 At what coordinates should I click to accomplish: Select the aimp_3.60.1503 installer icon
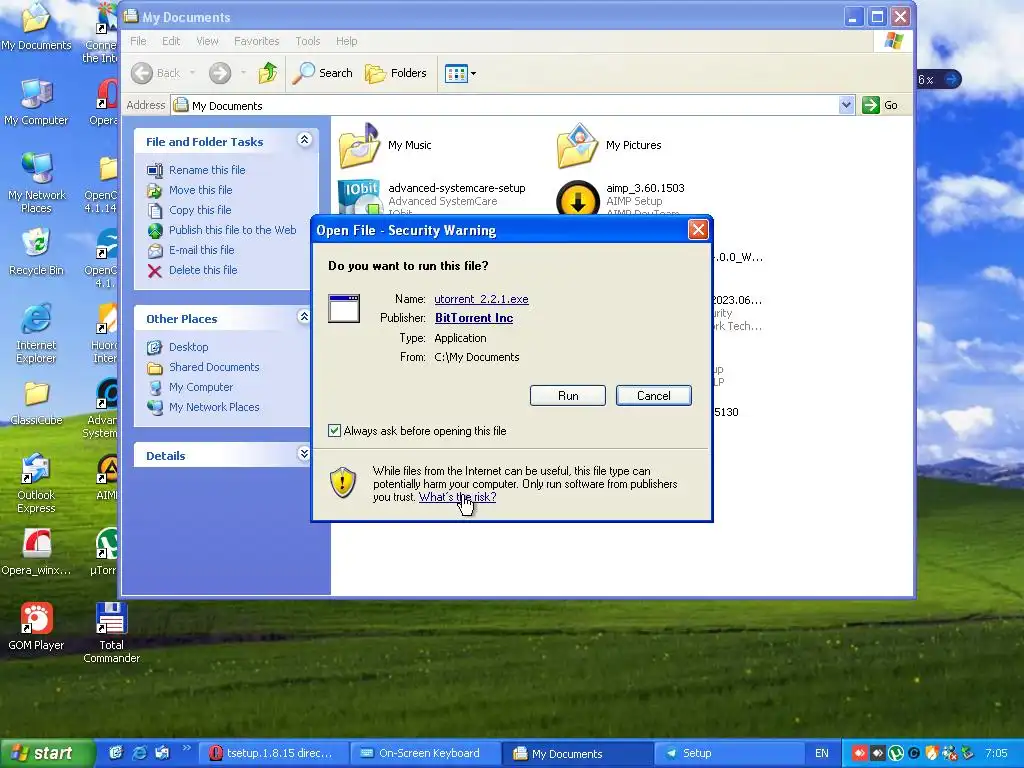pos(577,198)
